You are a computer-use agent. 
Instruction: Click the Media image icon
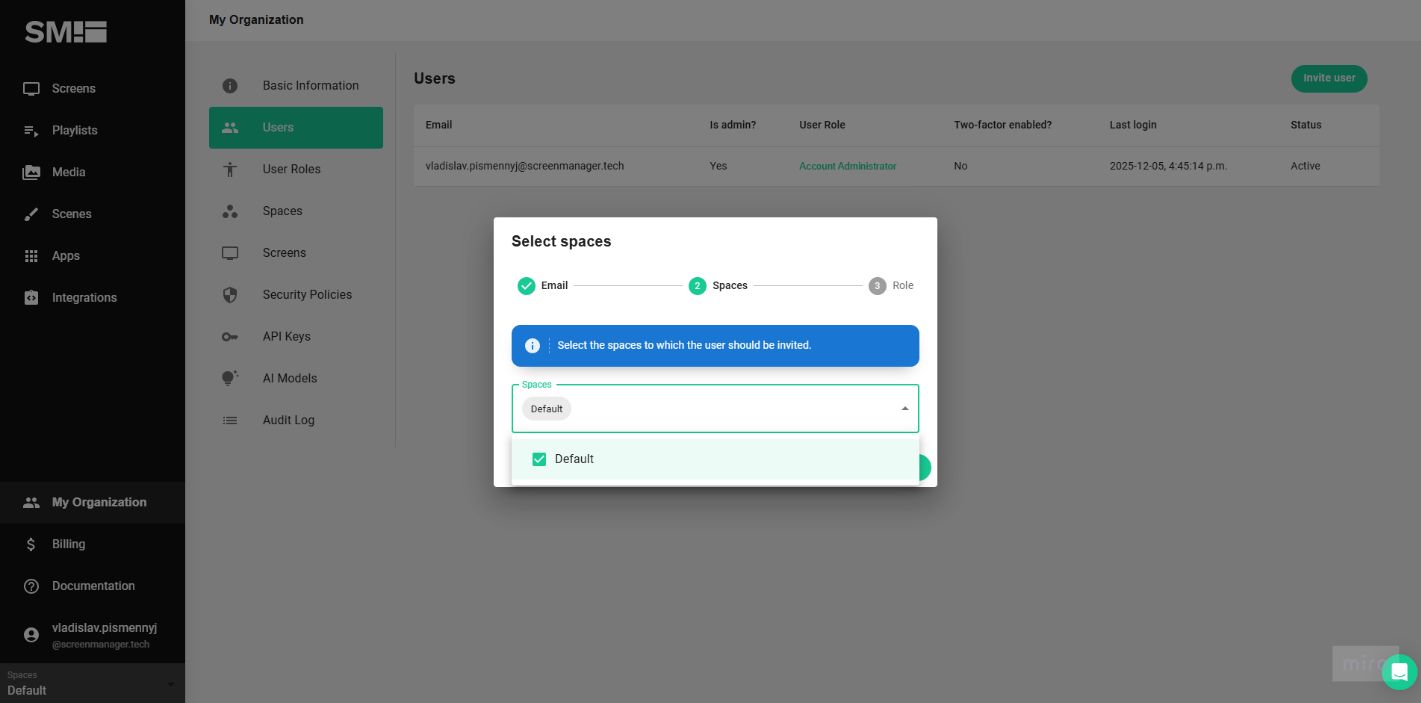31,172
